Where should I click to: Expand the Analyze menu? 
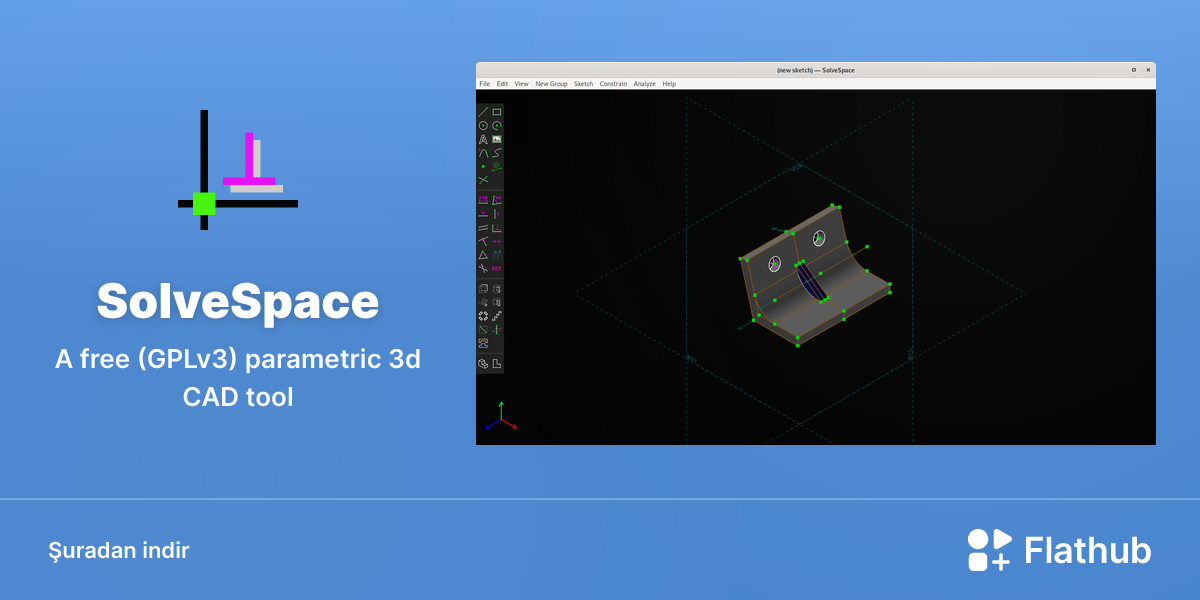click(x=645, y=84)
